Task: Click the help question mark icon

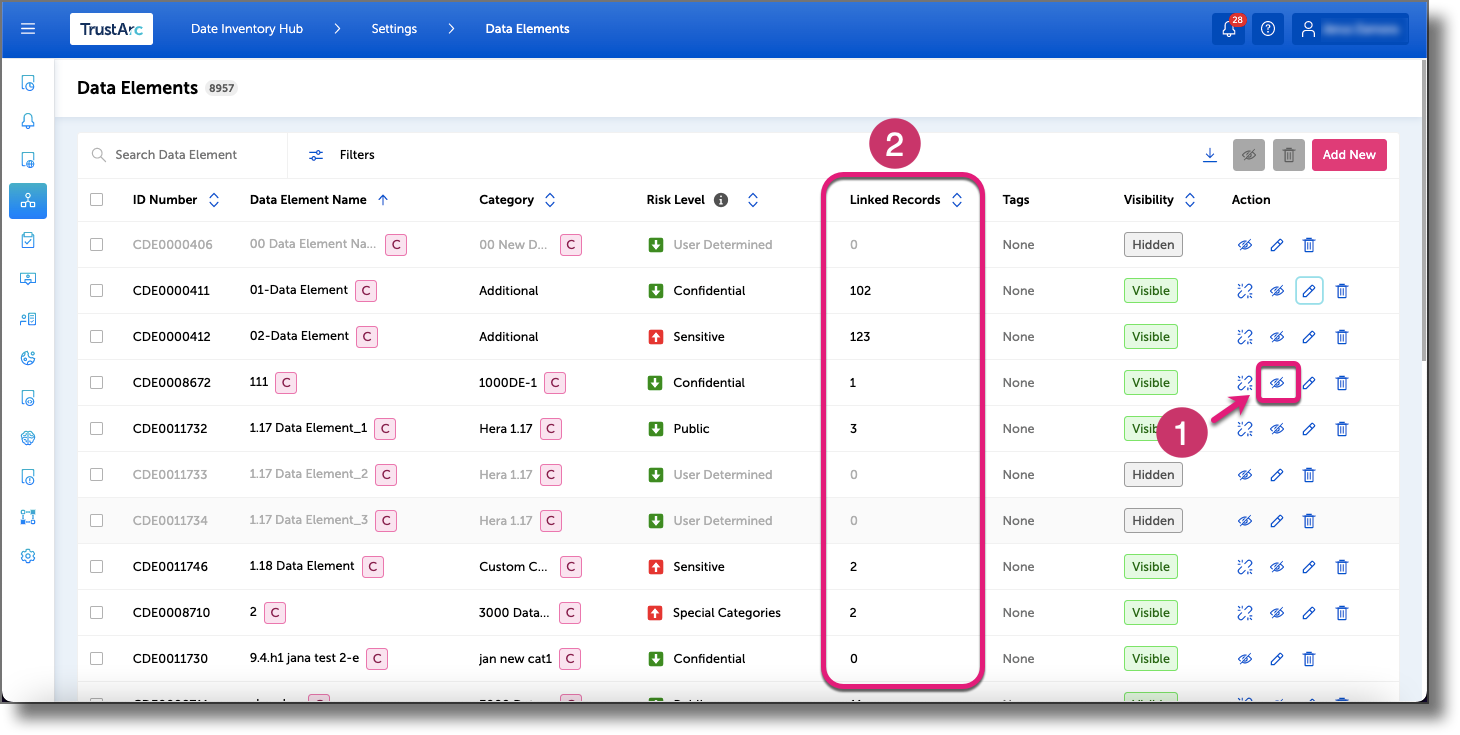Action: click(1267, 29)
